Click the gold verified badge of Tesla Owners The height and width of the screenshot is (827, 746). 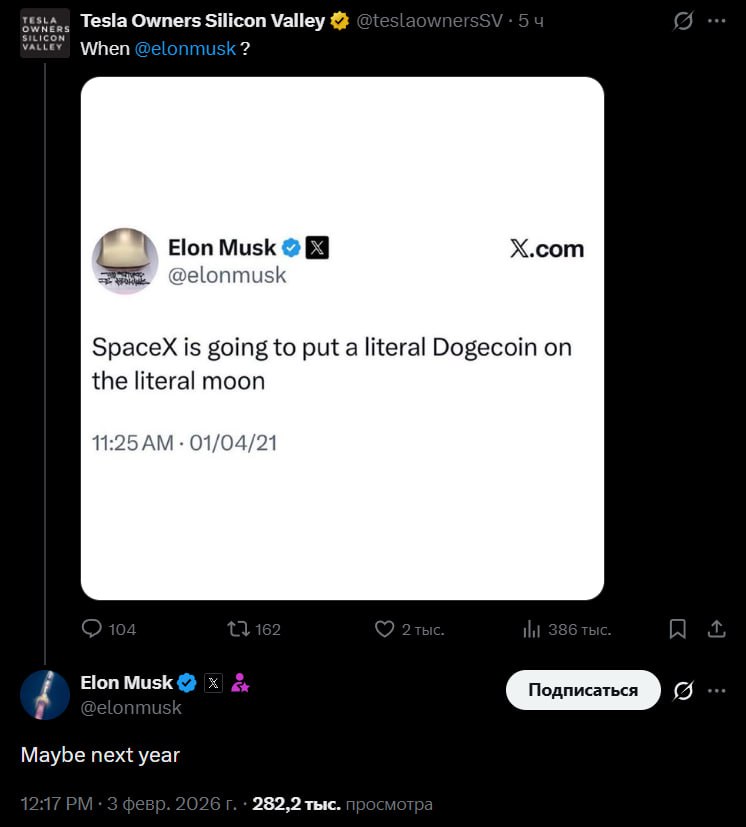click(340, 21)
